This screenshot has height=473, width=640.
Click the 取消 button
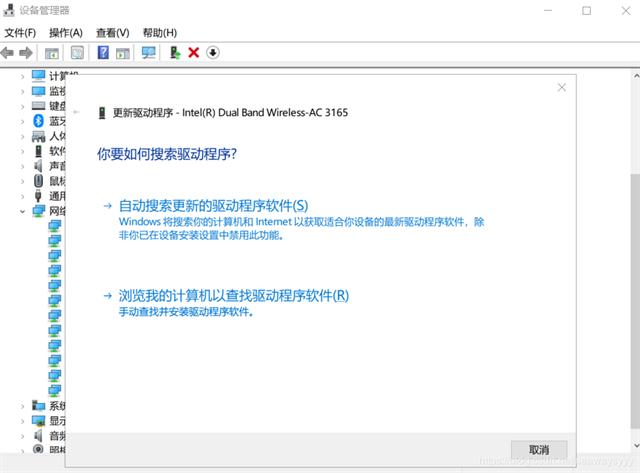(539, 450)
